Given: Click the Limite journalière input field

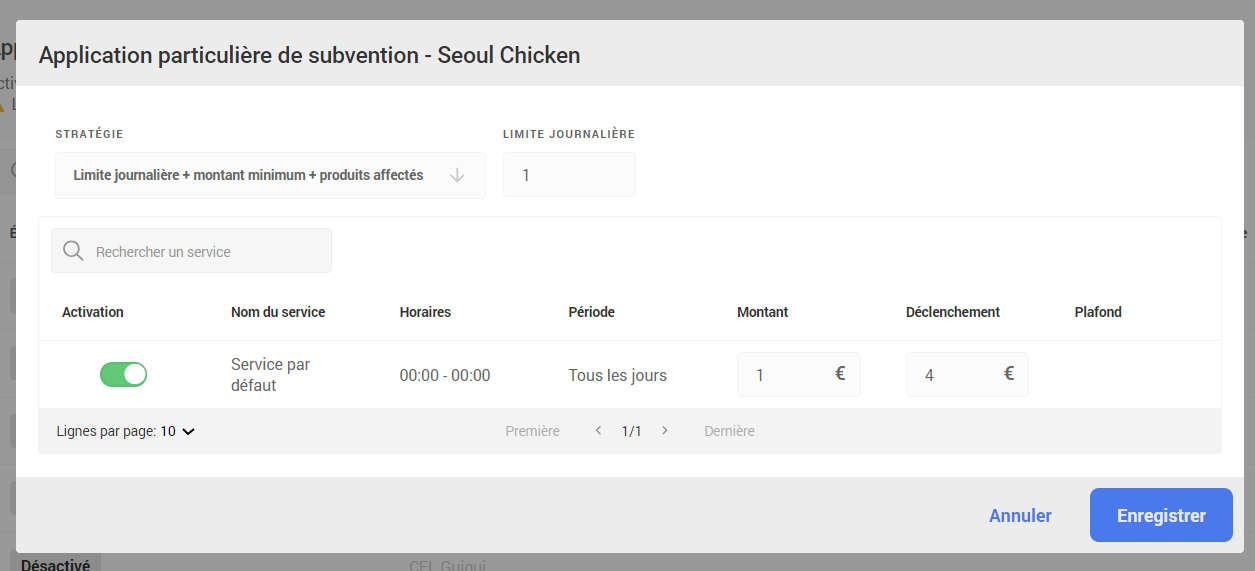Looking at the screenshot, I should 569,175.
